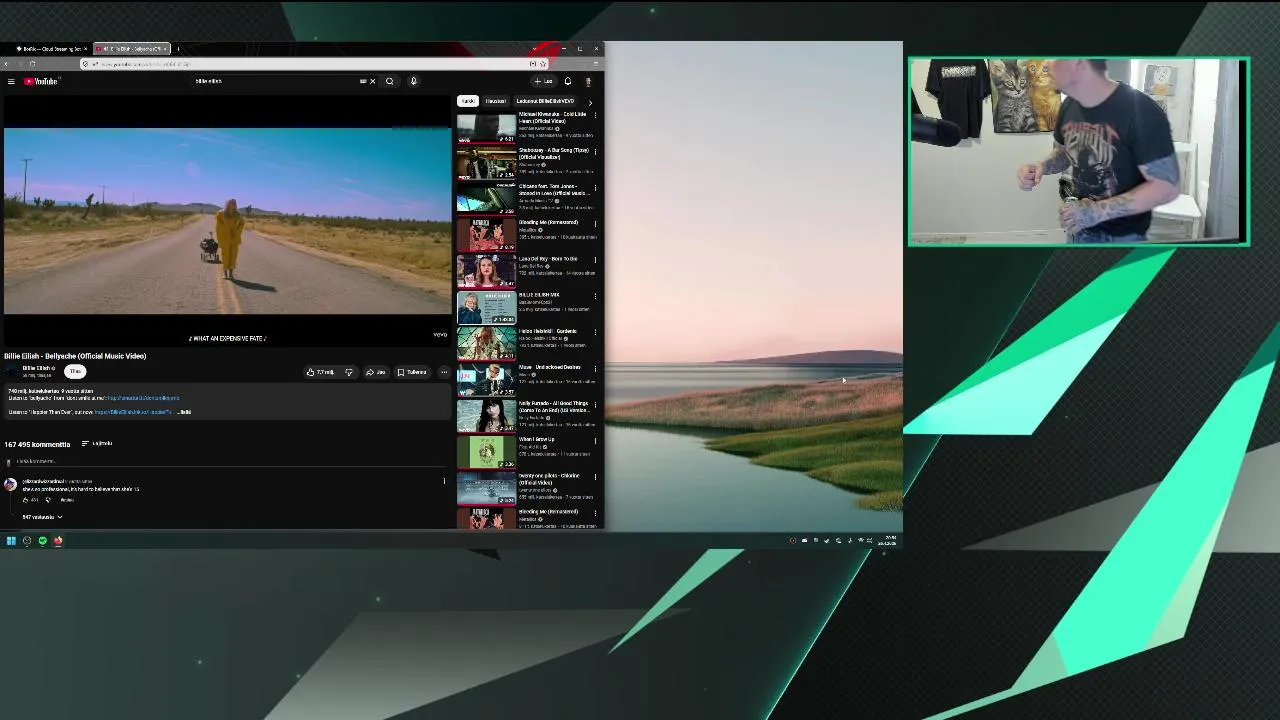Open the smarturl link in description
Screen dimensions: 1280x720
click(142, 398)
